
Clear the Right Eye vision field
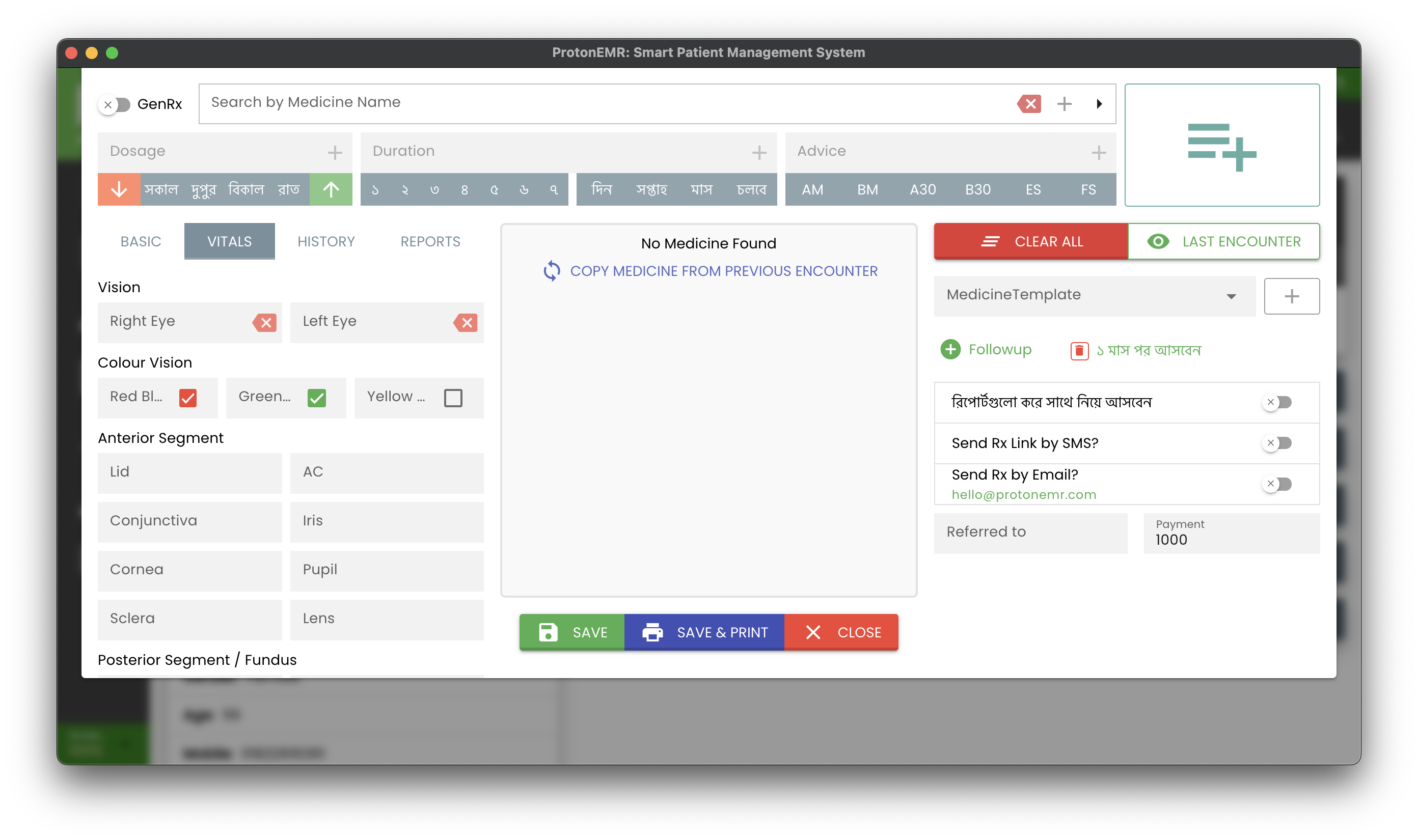(x=265, y=323)
